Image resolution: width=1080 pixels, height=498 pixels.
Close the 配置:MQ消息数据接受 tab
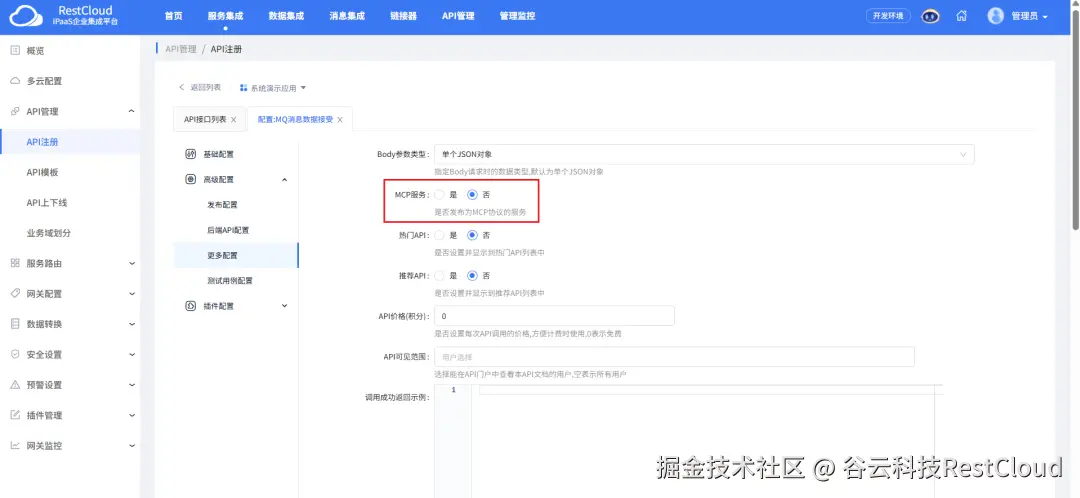click(340, 120)
